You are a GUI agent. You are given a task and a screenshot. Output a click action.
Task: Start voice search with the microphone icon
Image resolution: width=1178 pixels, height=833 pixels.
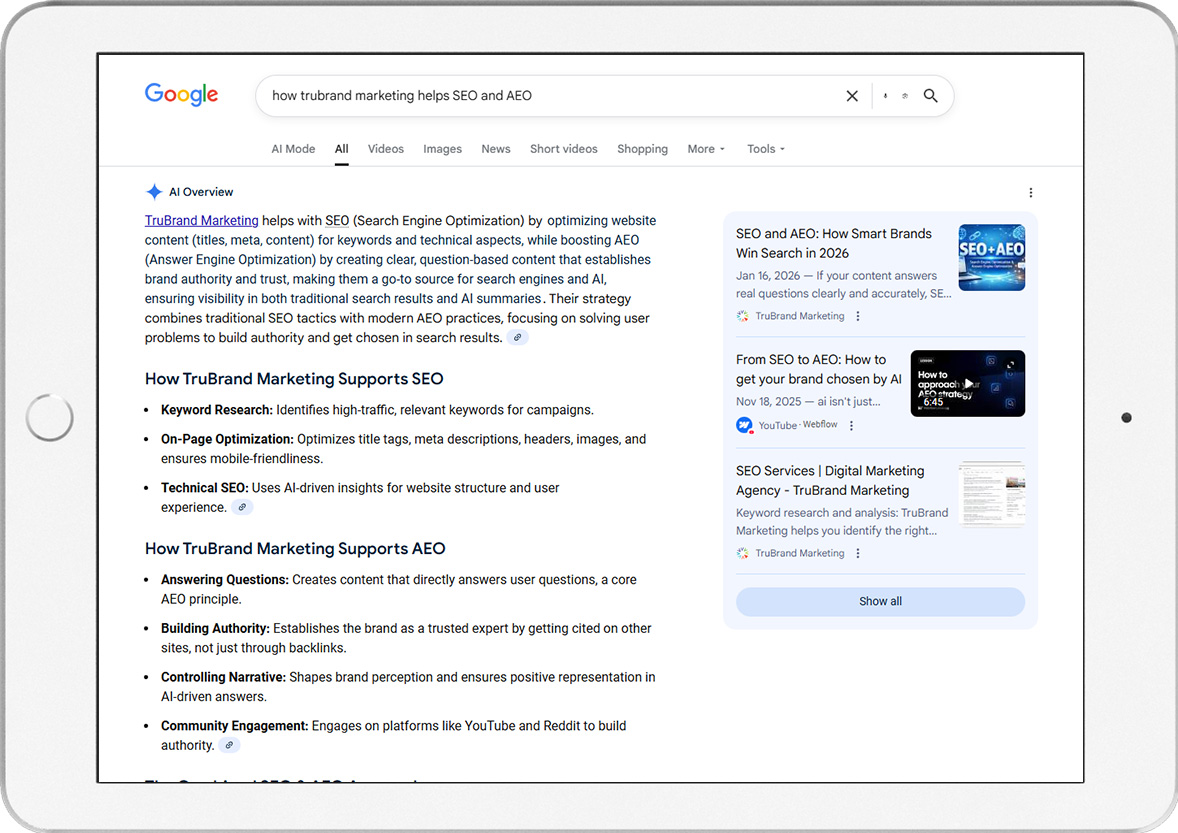[886, 95]
